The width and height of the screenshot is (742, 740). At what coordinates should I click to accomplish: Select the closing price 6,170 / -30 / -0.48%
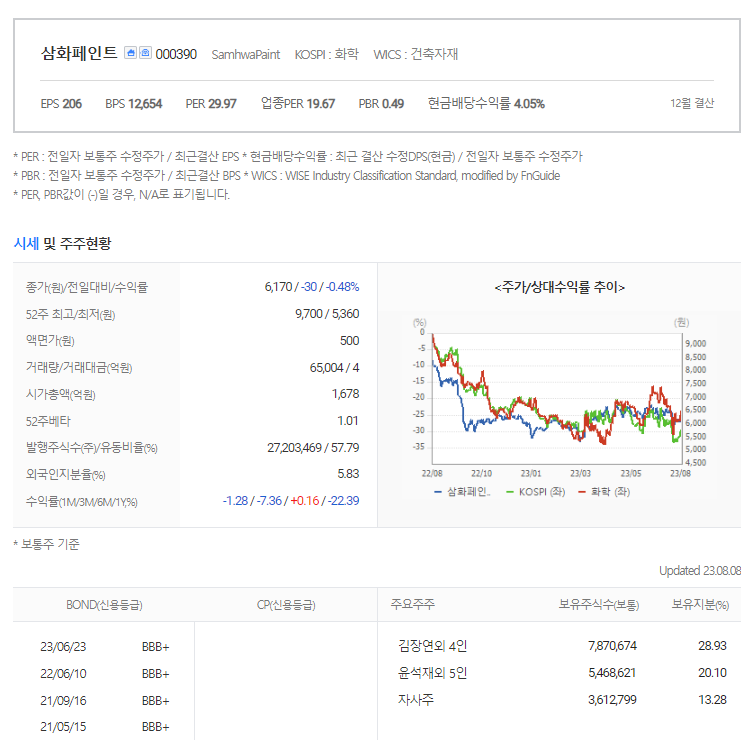[312, 287]
